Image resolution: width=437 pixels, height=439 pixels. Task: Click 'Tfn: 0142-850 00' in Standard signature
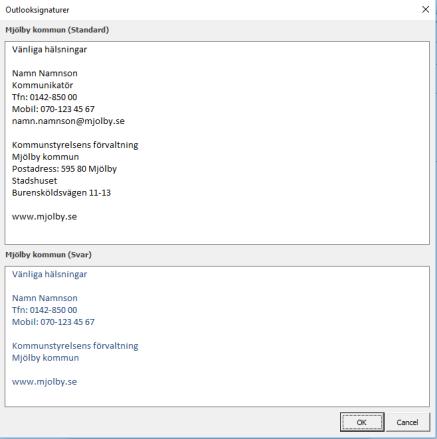45,97
